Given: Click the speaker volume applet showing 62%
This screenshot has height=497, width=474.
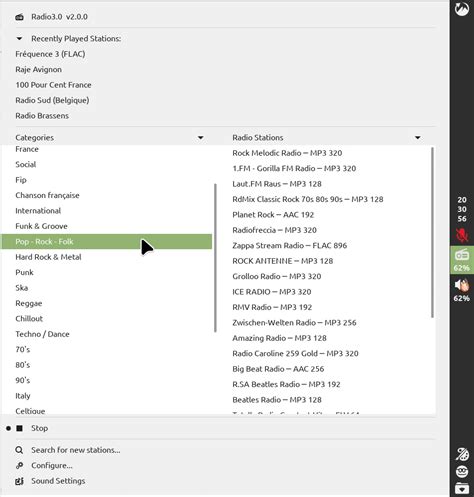Looking at the screenshot, I should 462,290.
